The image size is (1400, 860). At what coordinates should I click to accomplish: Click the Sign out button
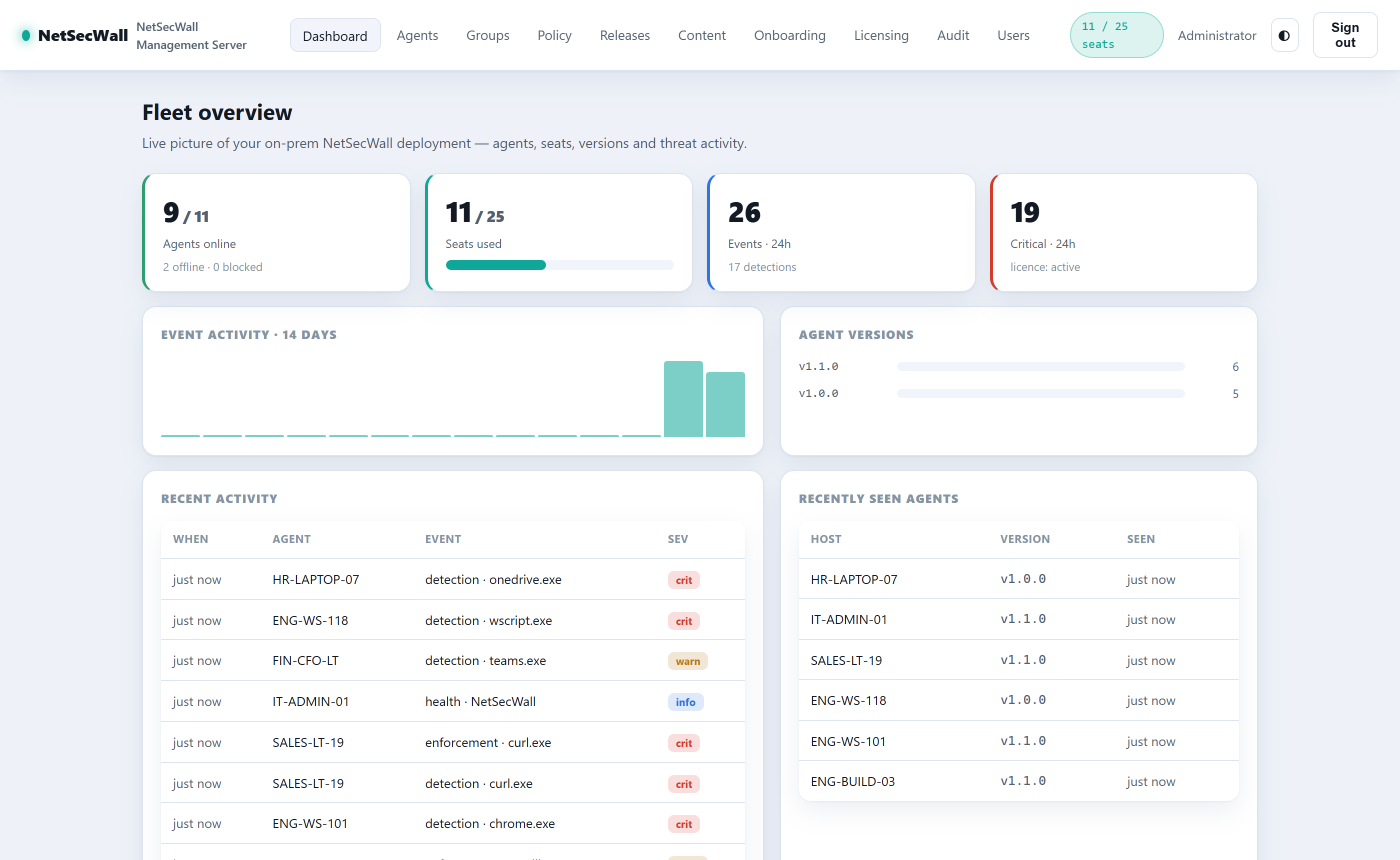point(1345,35)
